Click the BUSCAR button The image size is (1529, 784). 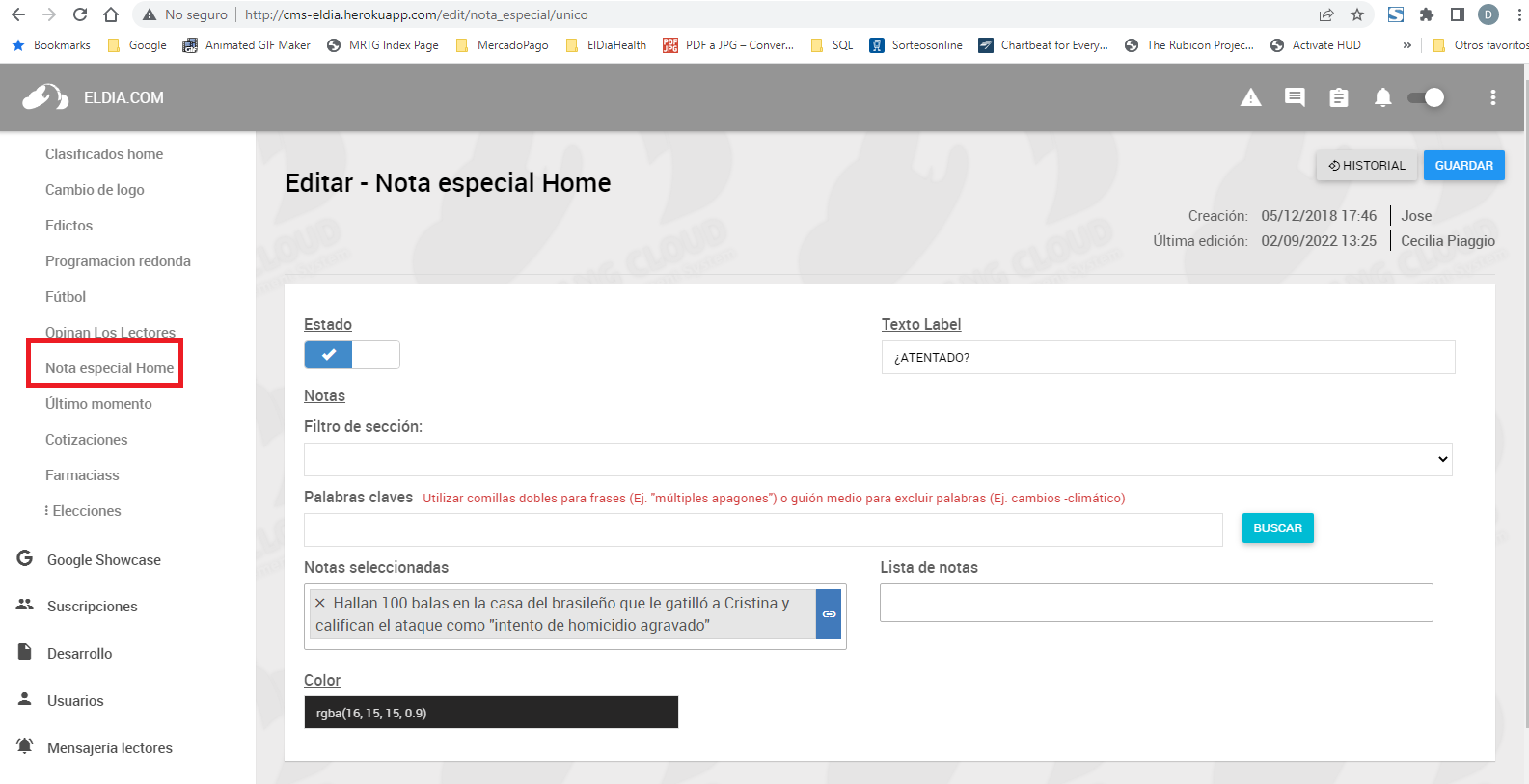coord(1277,528)
